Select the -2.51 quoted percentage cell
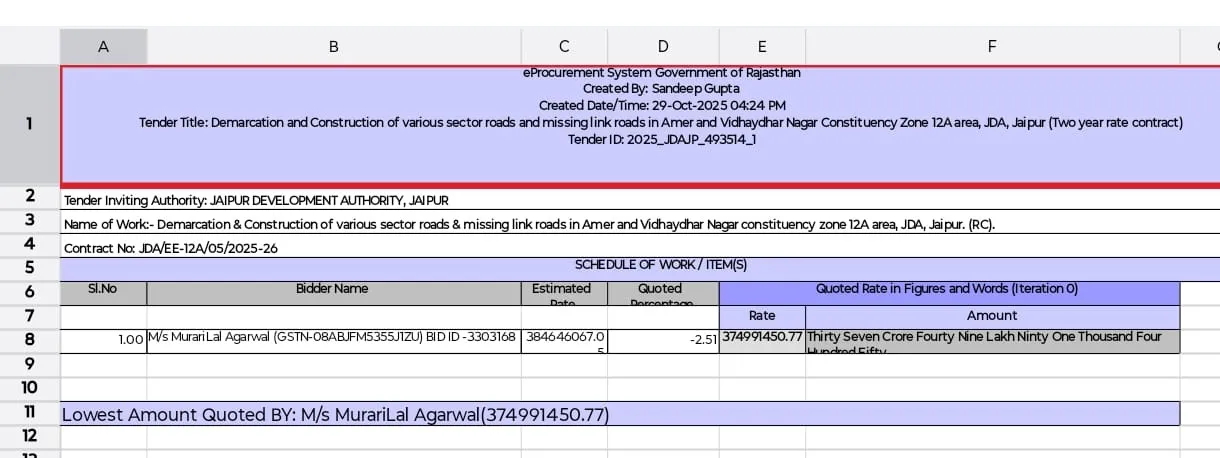This screenshot has height=458, width=1220. click(663, 341)
